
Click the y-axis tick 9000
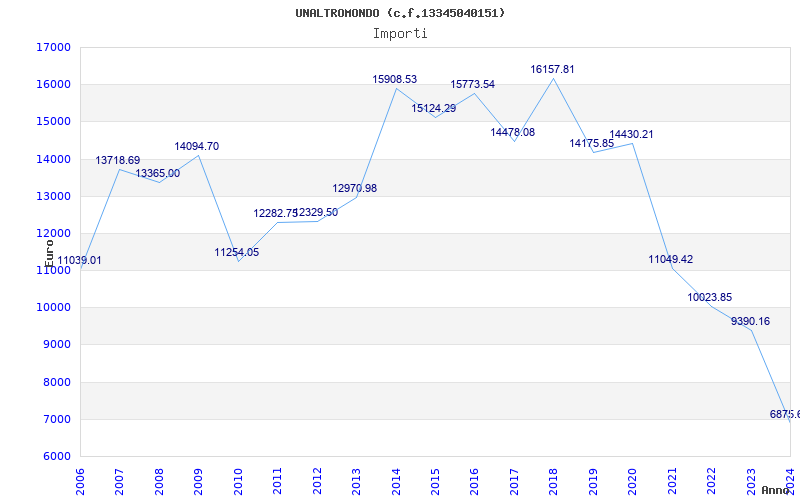pos(56,345)
